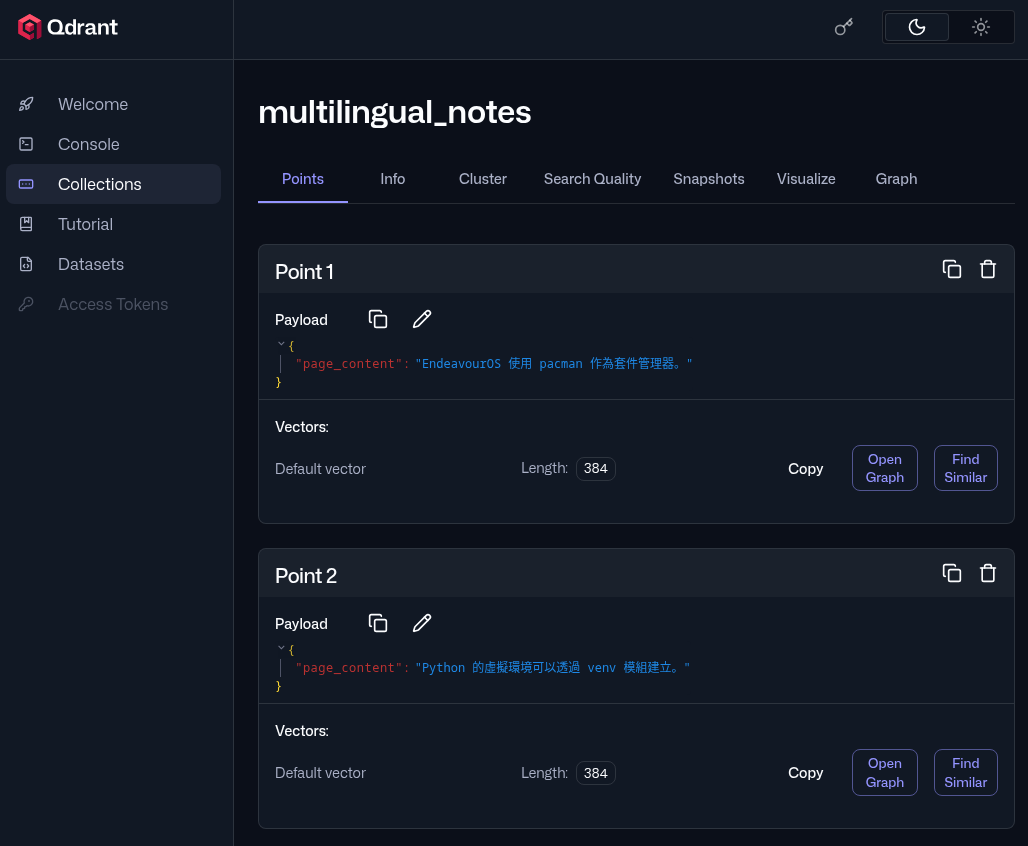Go to Console in the sidebar

point(88,144)
